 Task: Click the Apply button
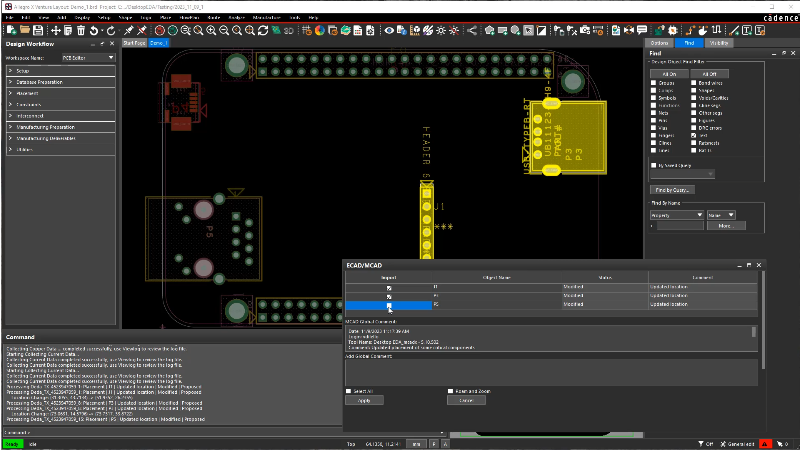pyautogui.click(x=364, y=400)
